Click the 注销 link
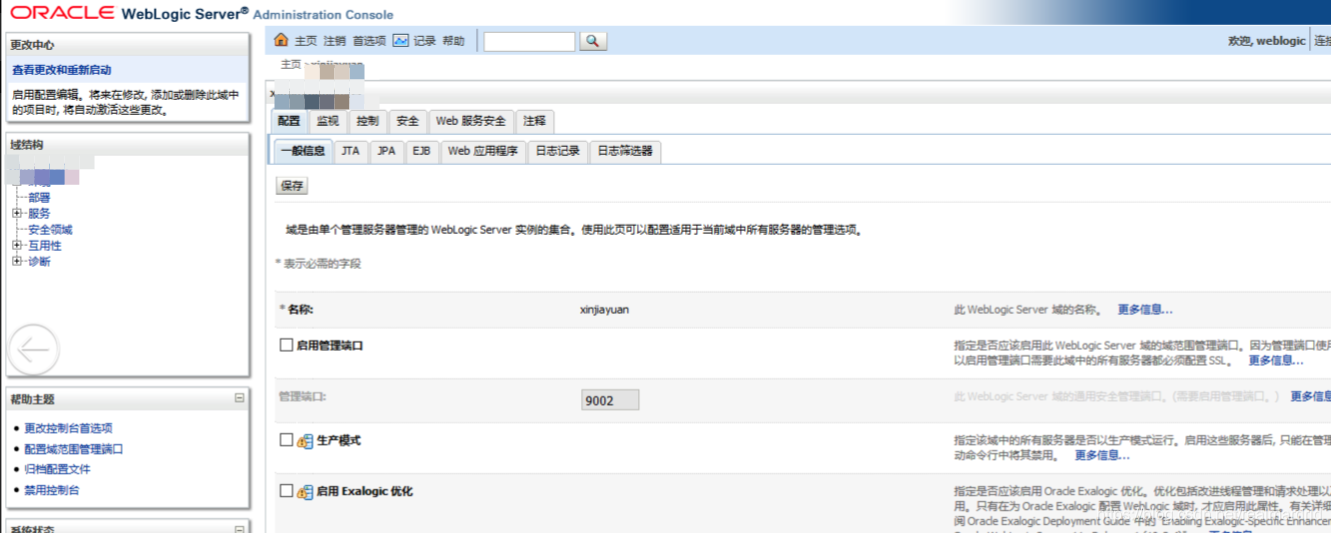 click(335, 41)
